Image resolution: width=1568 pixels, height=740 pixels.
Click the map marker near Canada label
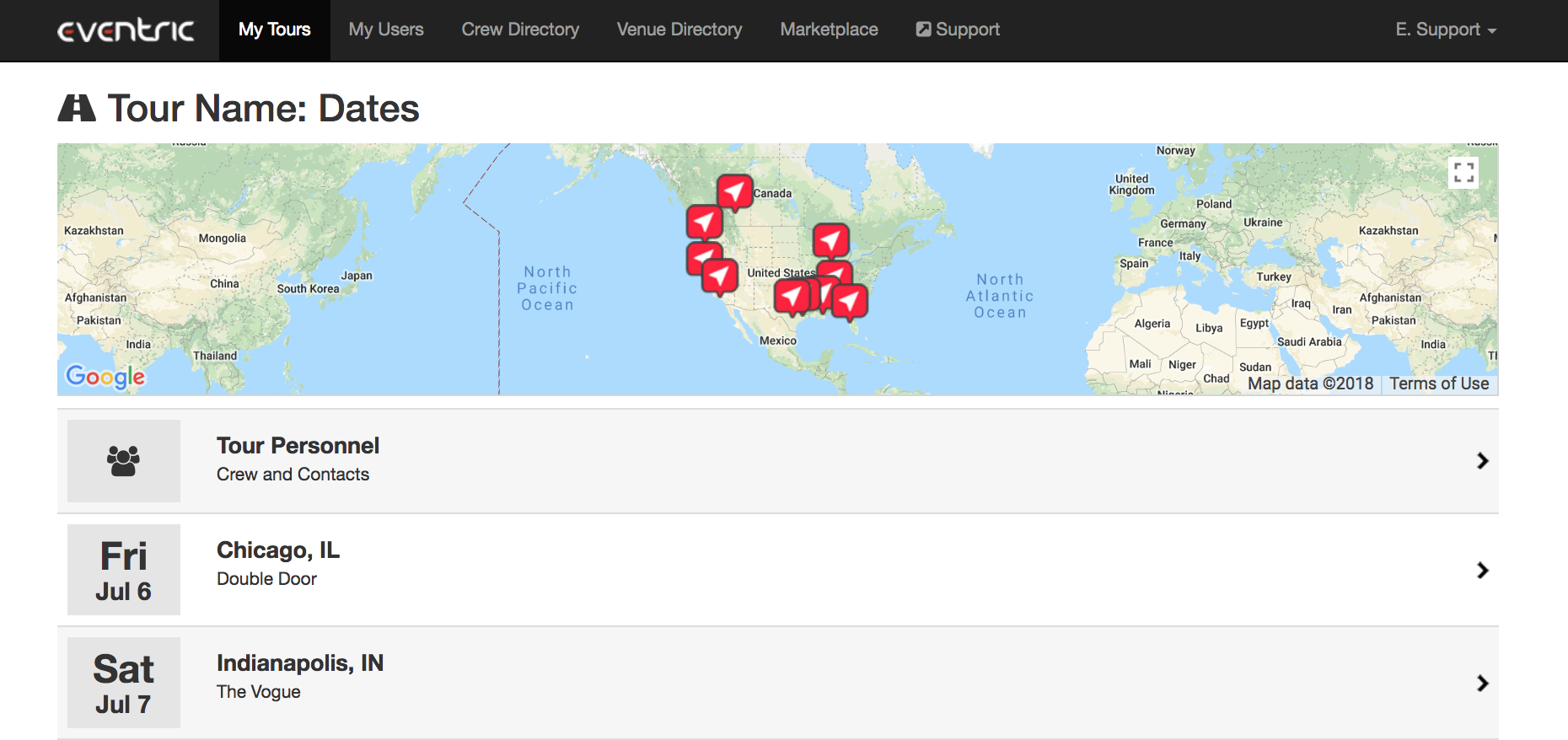pyautogui.click(x=735, y=191)
